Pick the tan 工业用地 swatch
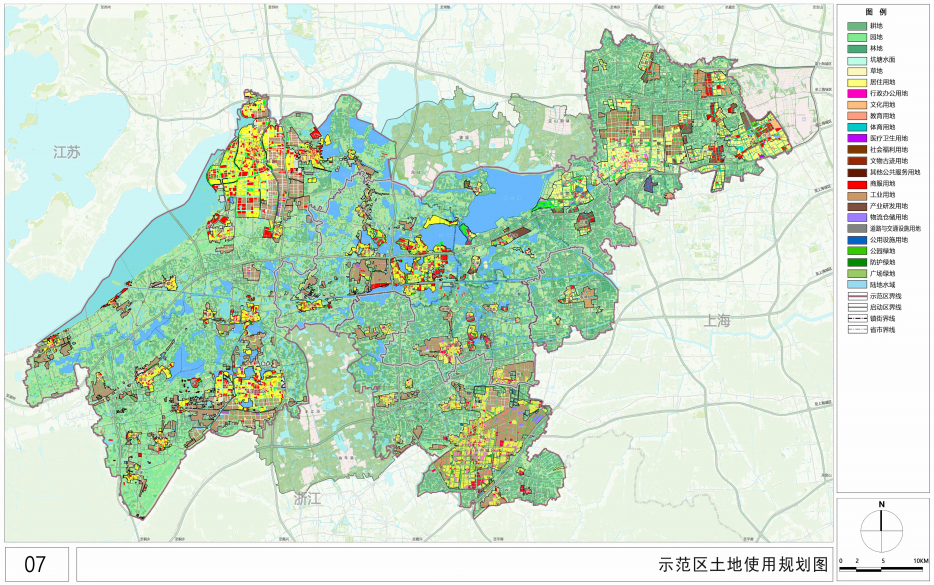The width and height of the screenshot is (934, 585). coord(857,195)
